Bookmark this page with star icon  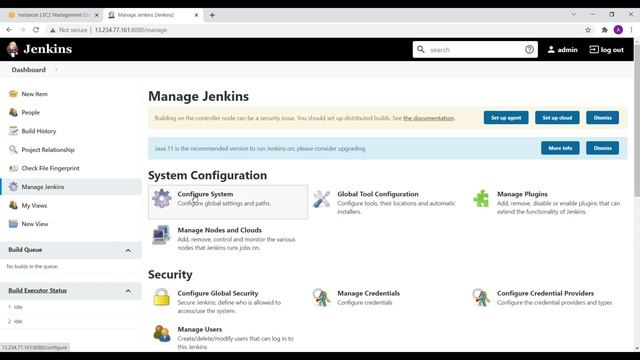pyautogui.click(x=588, y=30)
